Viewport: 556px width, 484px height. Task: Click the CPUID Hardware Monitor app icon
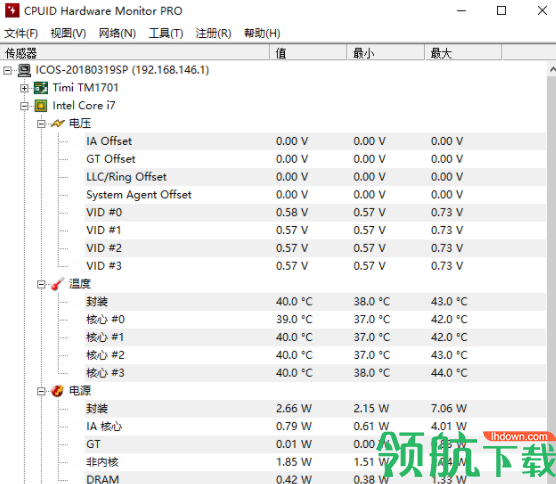(12, 11)
